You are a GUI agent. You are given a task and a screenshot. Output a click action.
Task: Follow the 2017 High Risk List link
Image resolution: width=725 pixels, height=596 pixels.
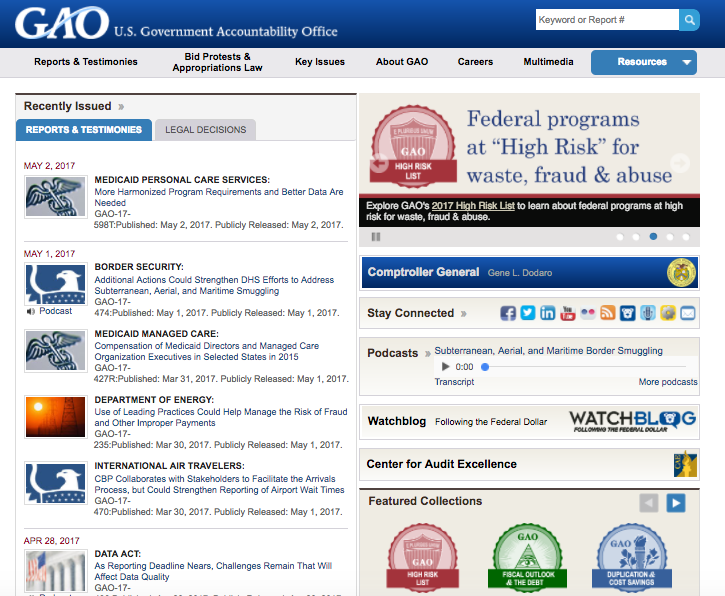(x=473, y=206)
